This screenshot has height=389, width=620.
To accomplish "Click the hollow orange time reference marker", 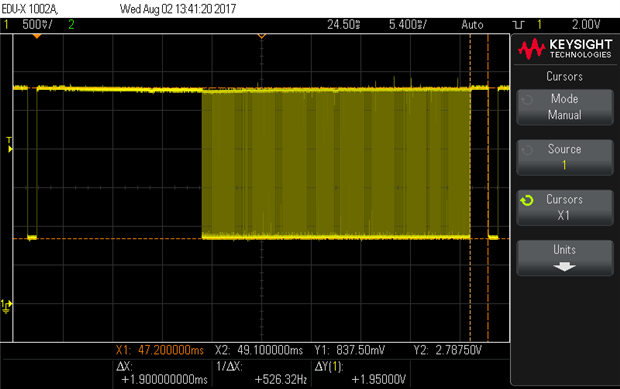I will tap(261, 36).
